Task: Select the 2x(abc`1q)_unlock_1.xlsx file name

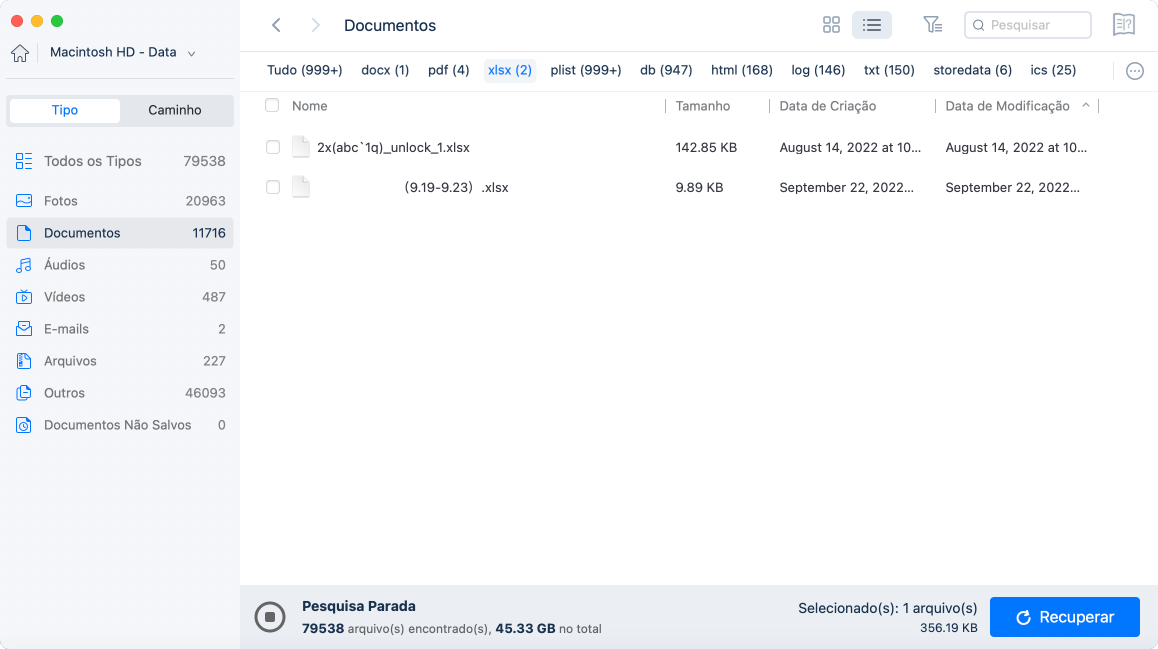Action: [394, 148]
